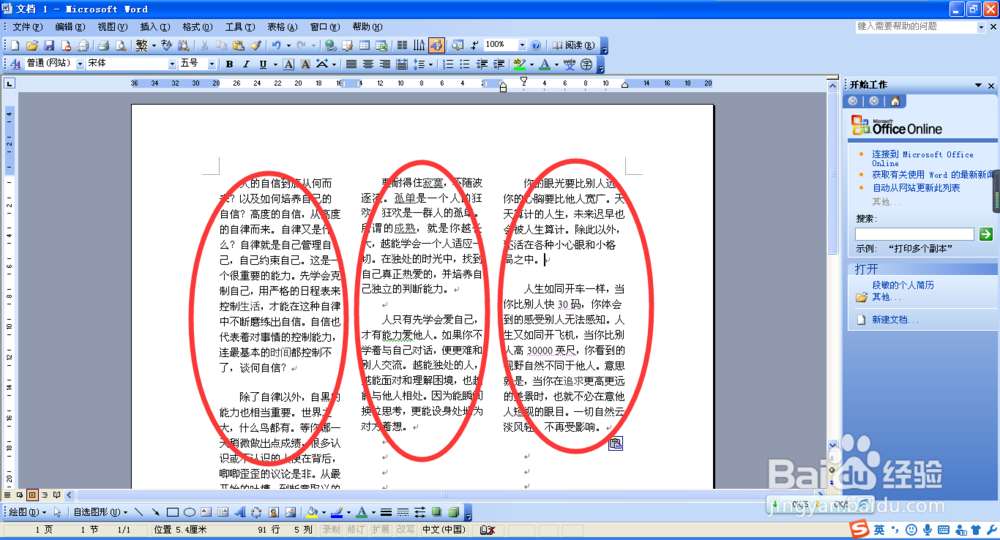Select the rectangle shape tool
Image resolution: width=1000 pixels, height=540 pixels.
(173, 512)
